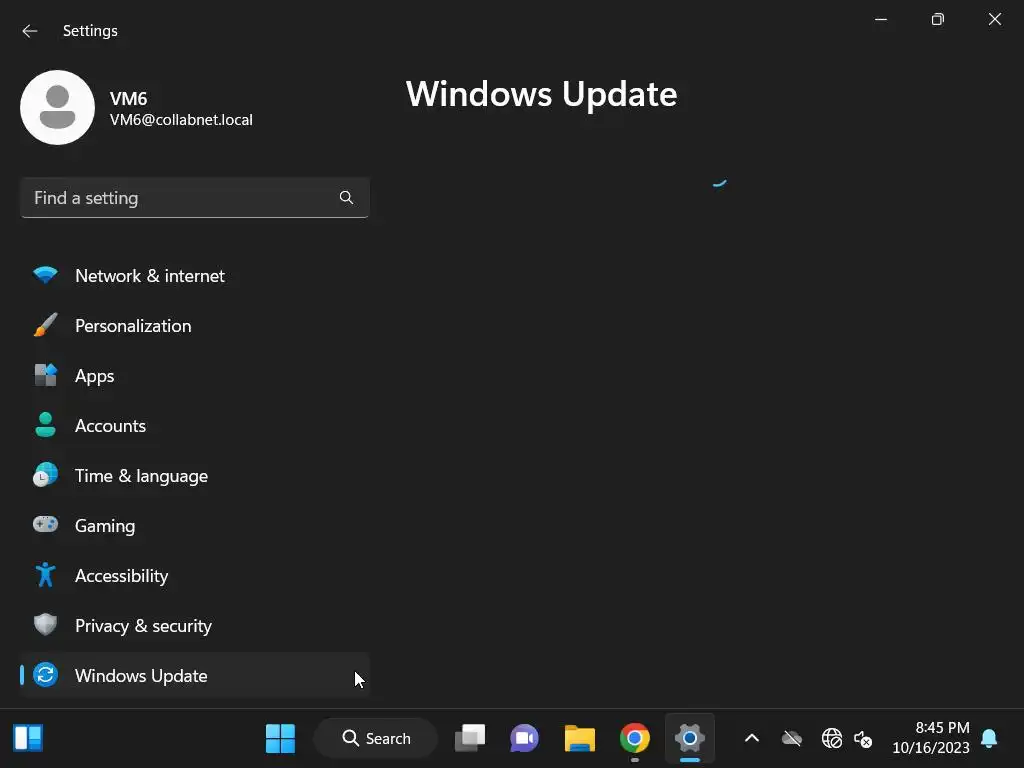This screenshot has width=1024, height=768.
Task: Click the Find a setting search box
Action: (195, 198)
